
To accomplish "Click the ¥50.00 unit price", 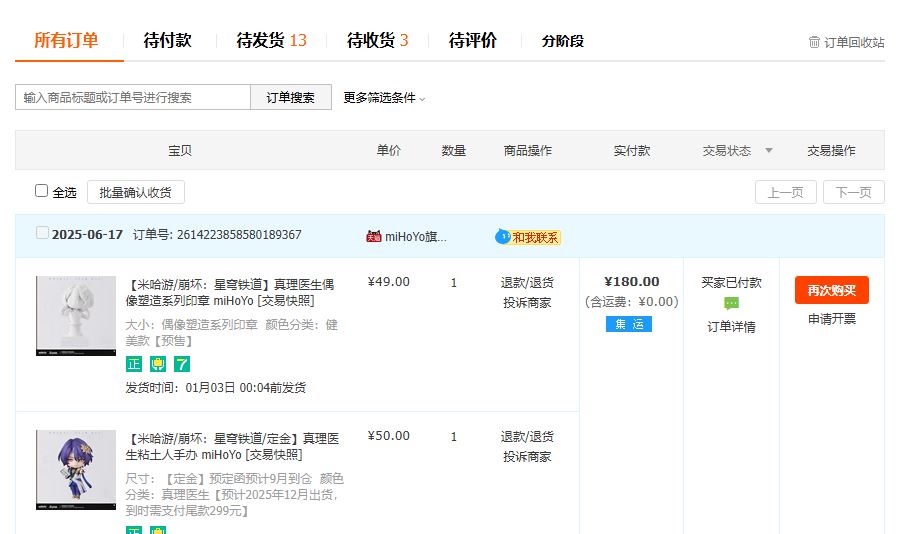I will point(388,436).
